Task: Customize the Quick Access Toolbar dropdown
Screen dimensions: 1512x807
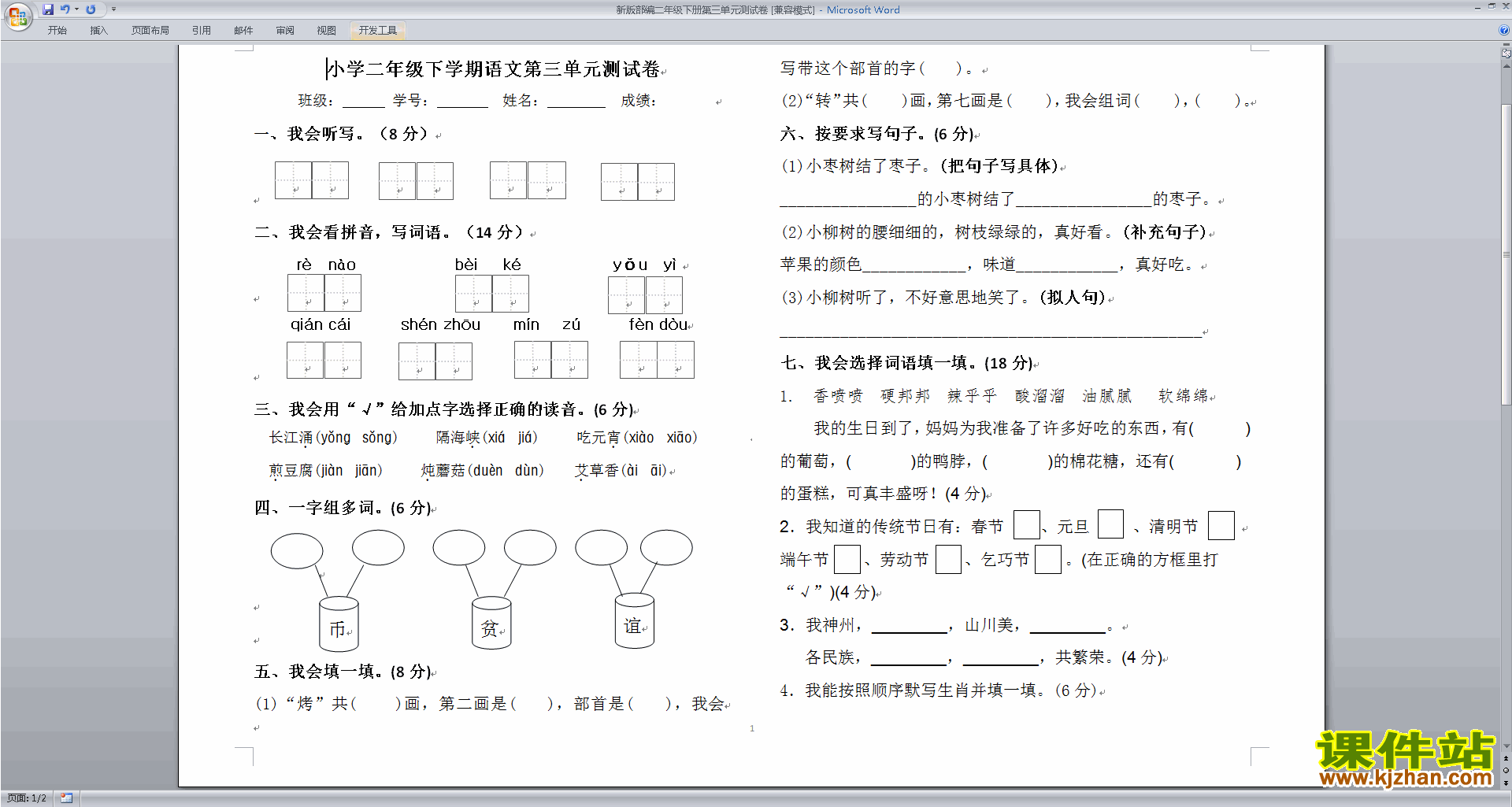Action: pyautogui.click(x=113, y=9)
